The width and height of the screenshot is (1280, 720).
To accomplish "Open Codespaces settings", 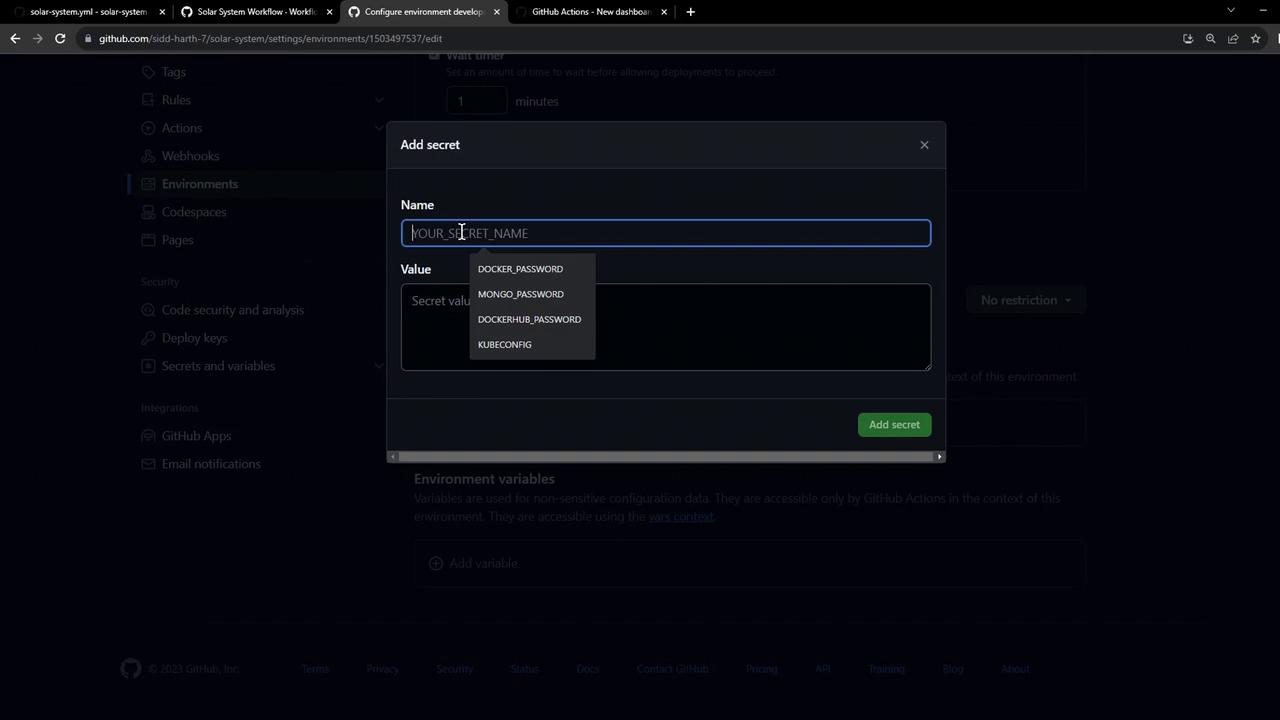I will click(194, 212).
